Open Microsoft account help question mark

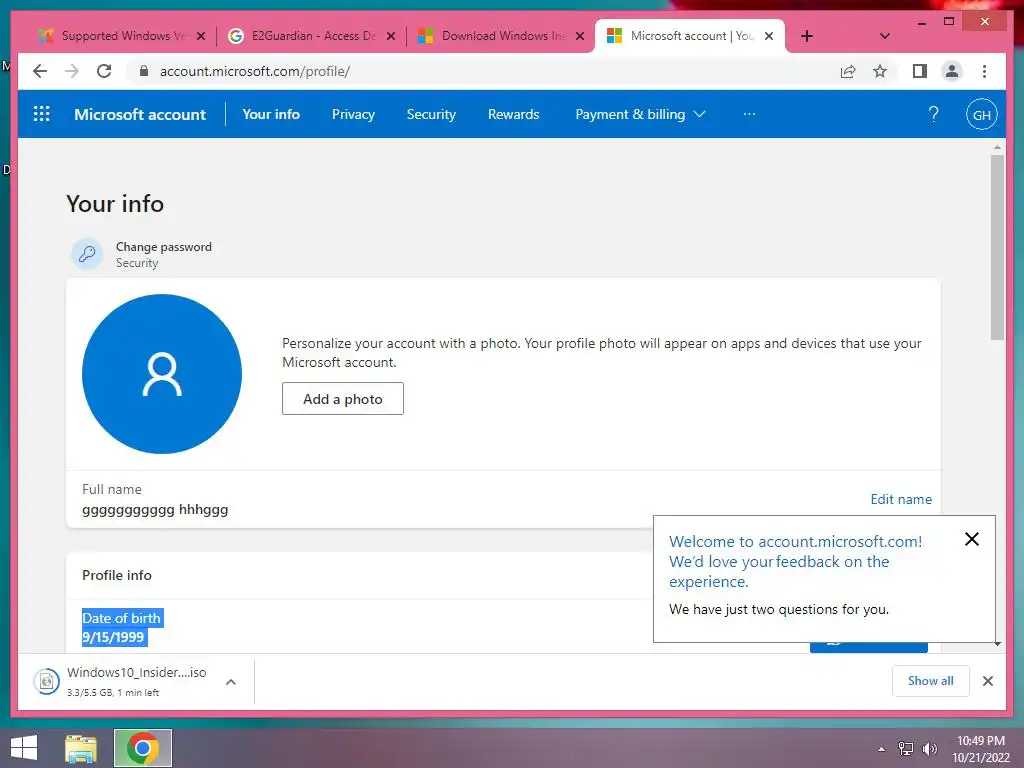coord(933,114)
